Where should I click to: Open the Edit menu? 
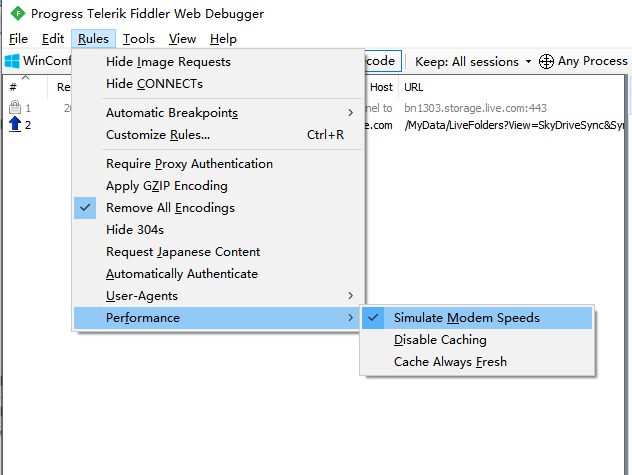point(53,39)
